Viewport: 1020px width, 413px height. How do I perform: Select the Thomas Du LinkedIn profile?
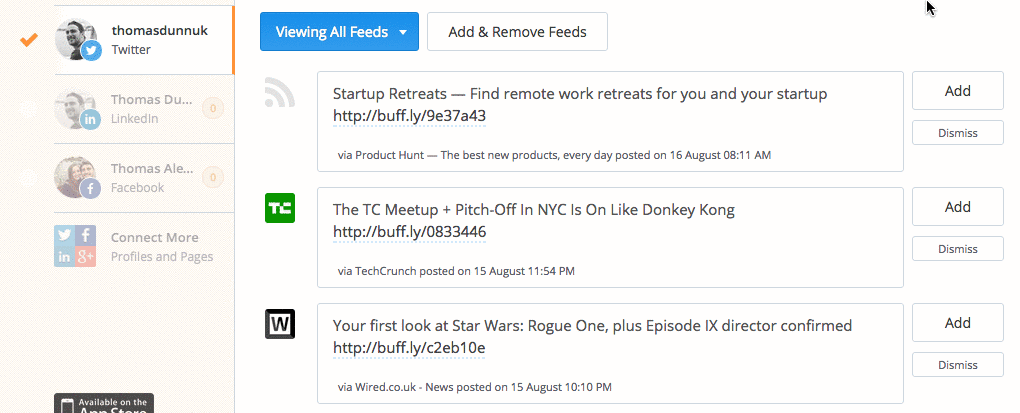[x=144, y=109]
